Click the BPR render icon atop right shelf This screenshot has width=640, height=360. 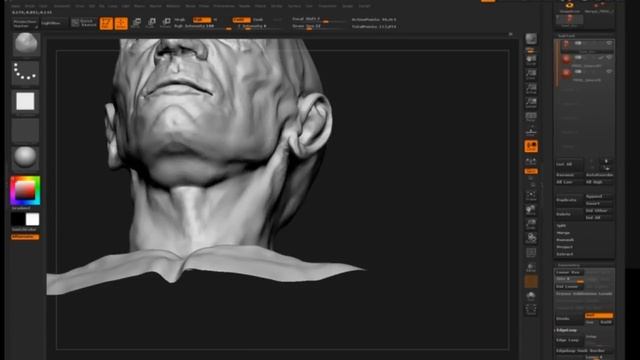coord(531,39)
